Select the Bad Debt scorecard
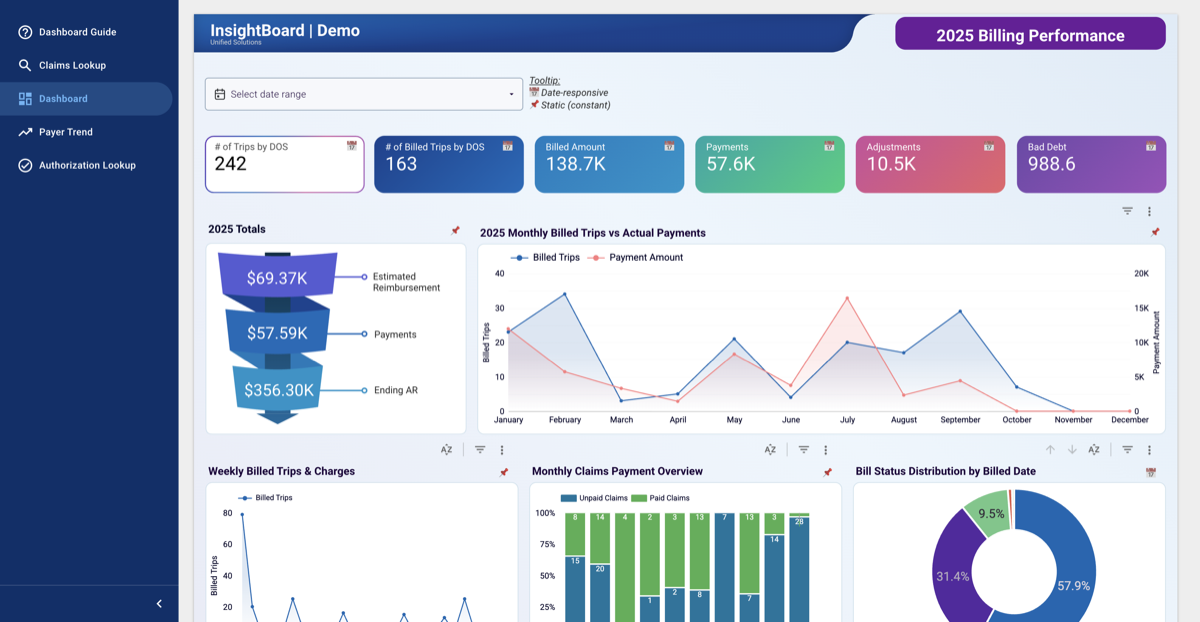Viewport: 1200px width, 622px height. coord(1091,164)
